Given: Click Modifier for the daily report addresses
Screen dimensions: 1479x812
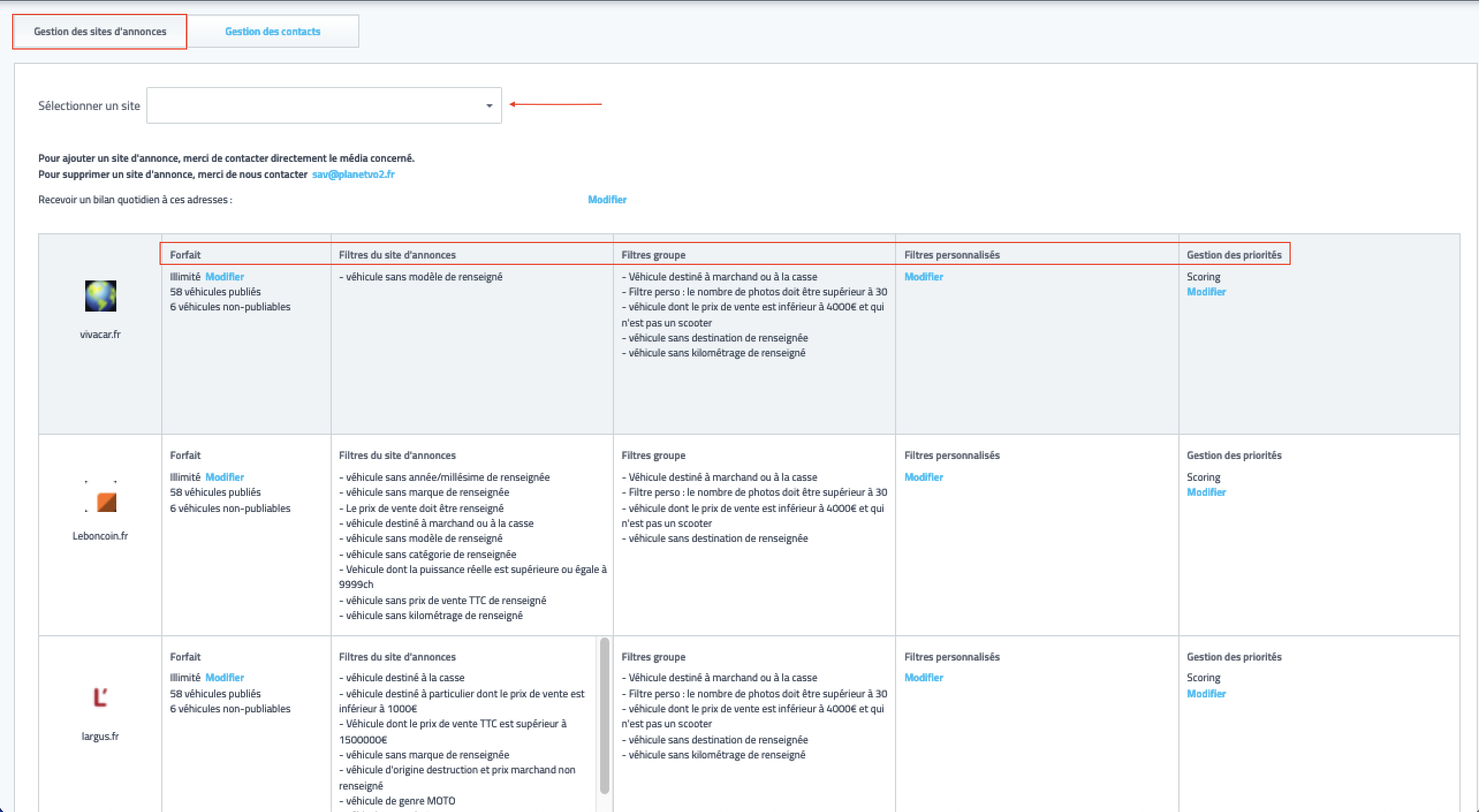Looking at the screenshot, I should (607, 200).
